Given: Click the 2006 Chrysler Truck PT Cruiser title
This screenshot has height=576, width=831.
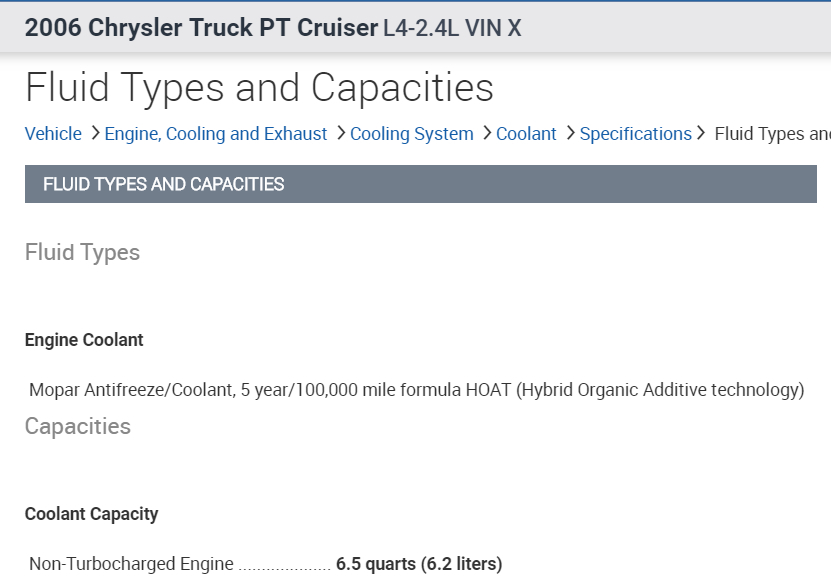Looking at the screenshot, I should coord(201,28).
